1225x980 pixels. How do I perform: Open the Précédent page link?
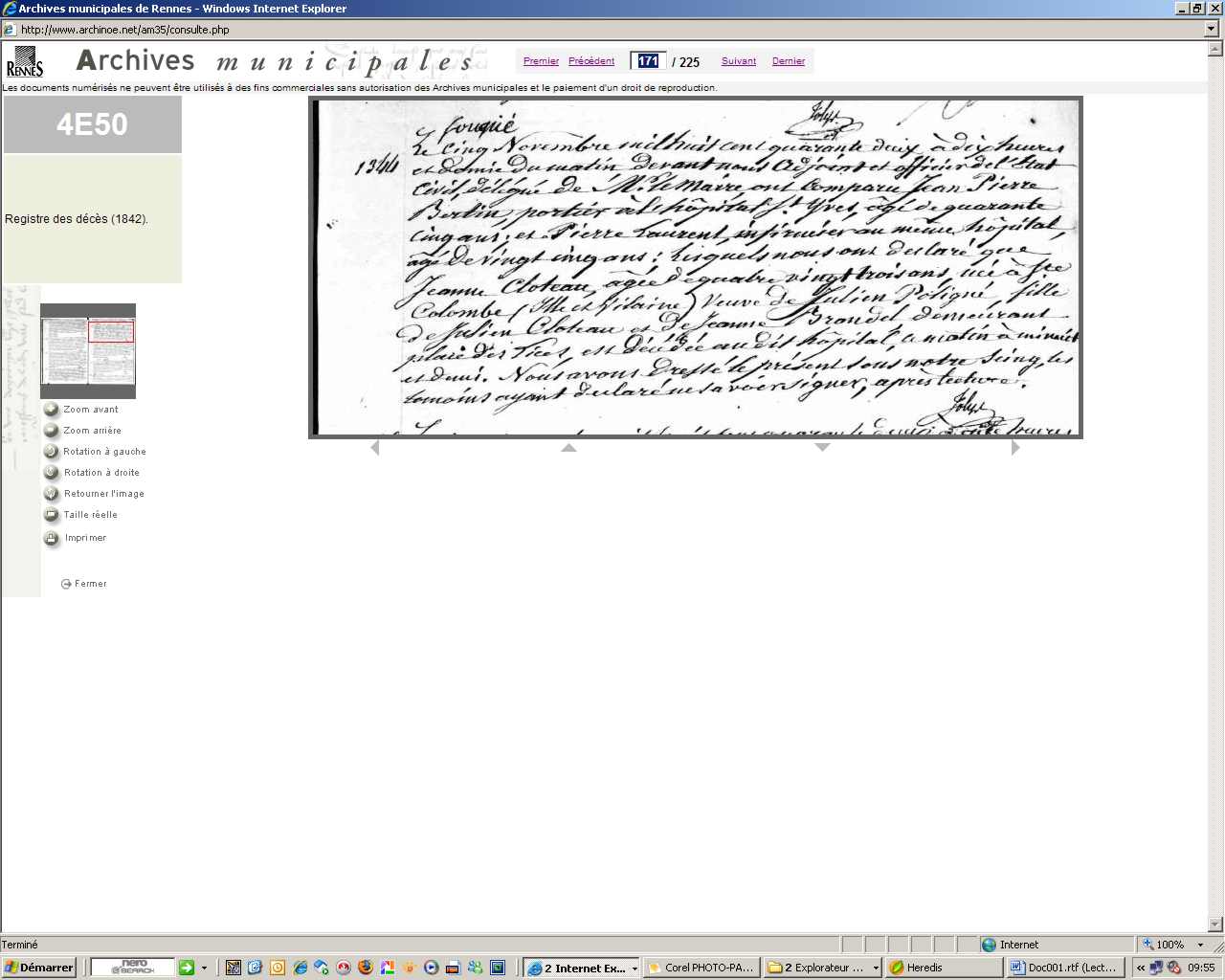591,61
